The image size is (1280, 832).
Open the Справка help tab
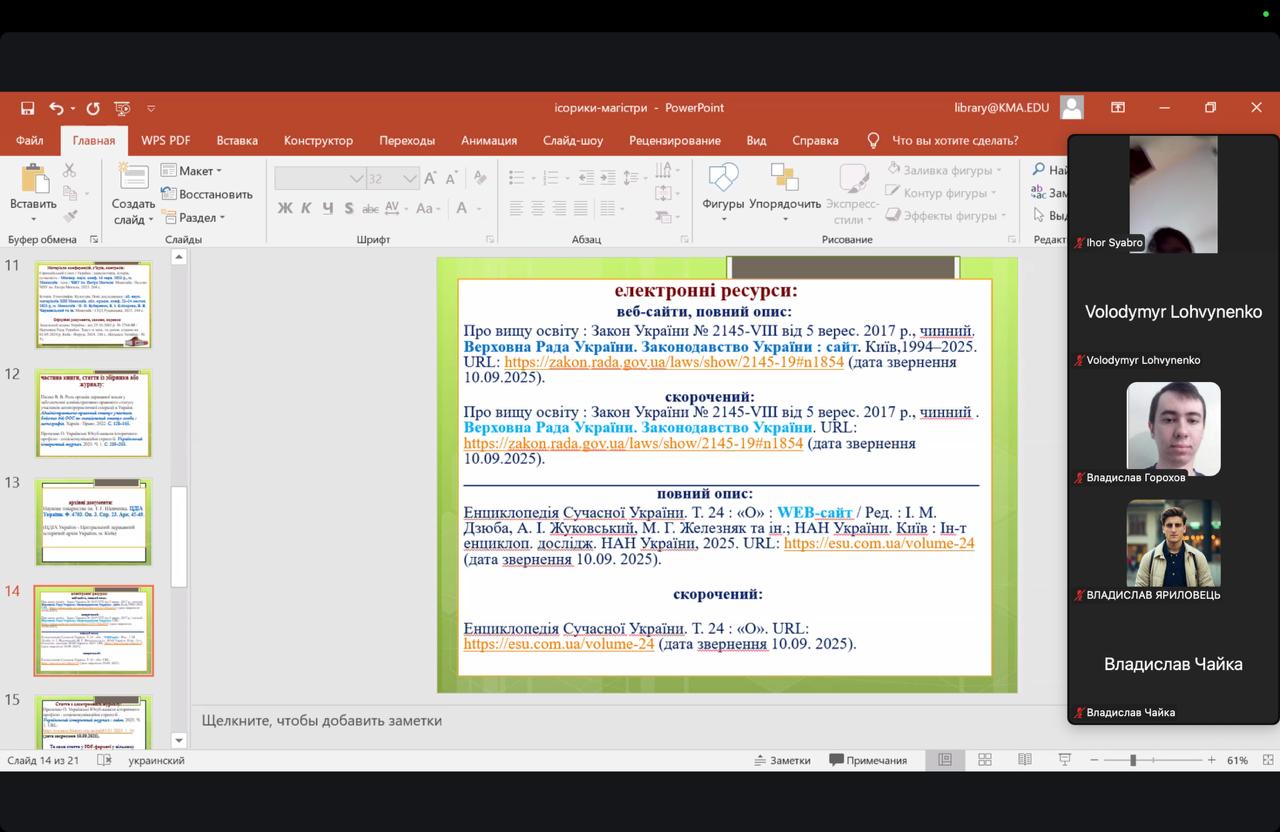(815, 141)
